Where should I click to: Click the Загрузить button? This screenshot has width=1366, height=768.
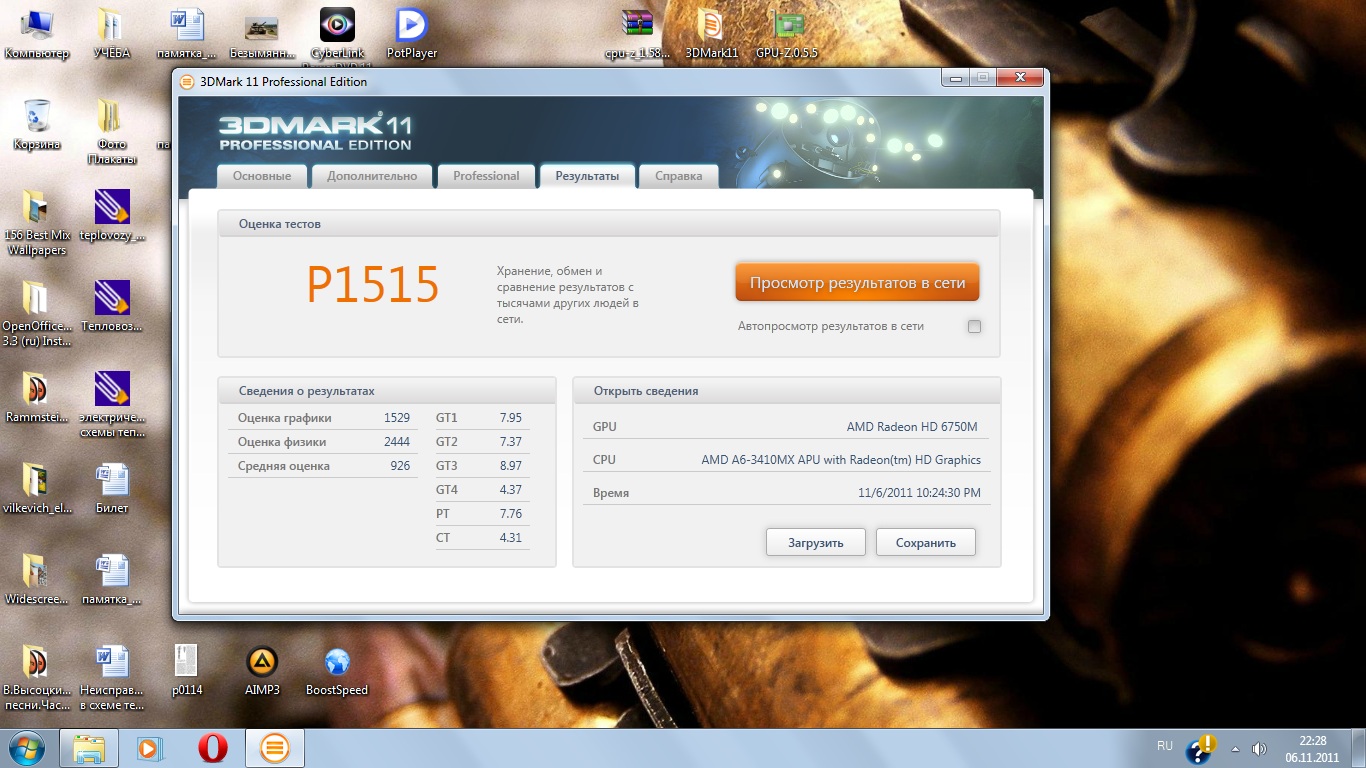816,543
